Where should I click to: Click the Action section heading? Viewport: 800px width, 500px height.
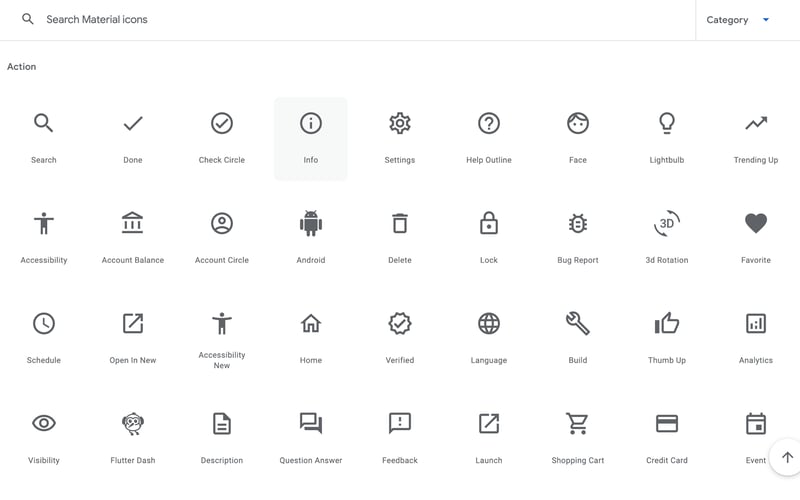21,67
